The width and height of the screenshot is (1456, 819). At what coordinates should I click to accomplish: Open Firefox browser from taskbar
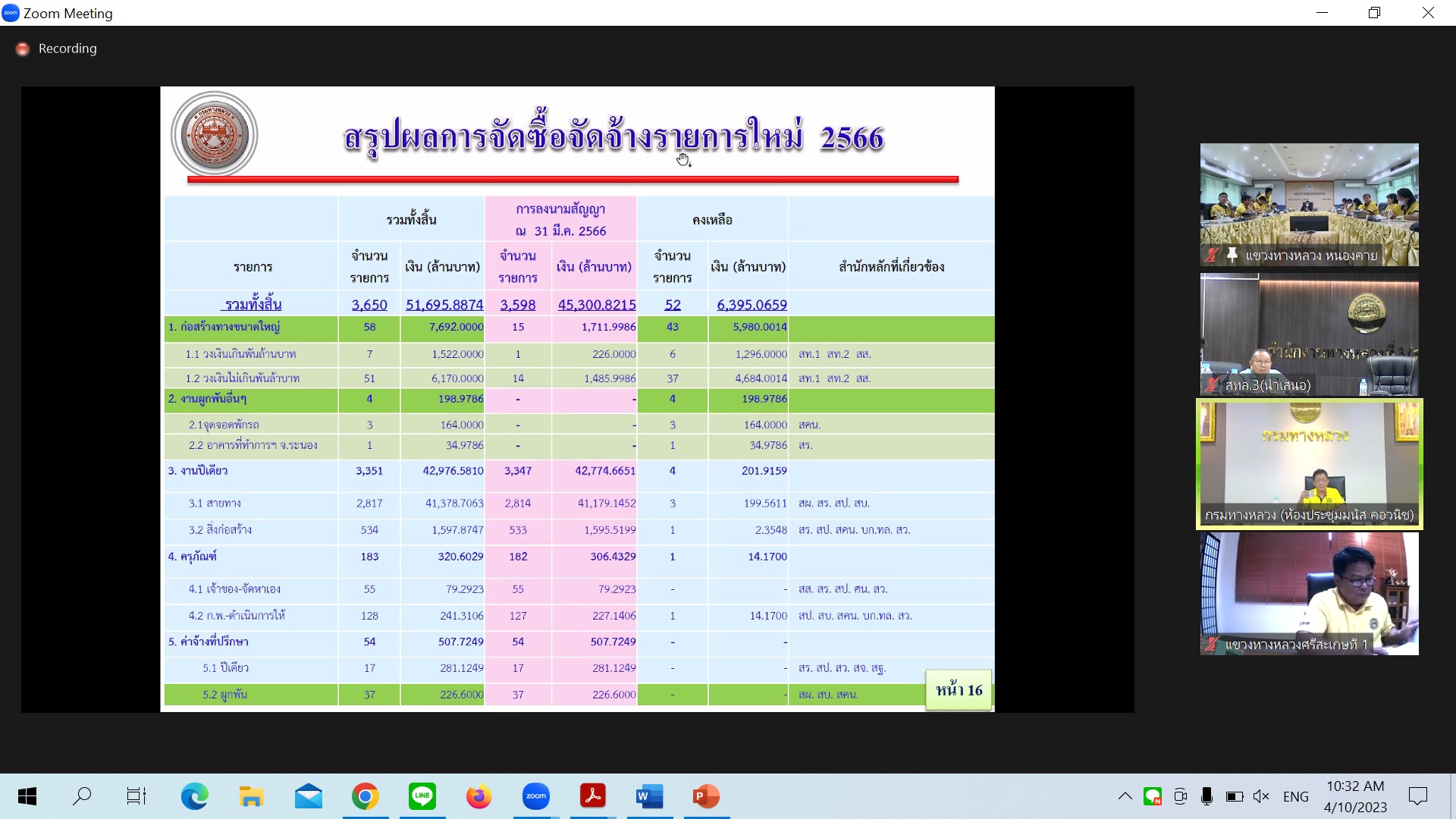pyautogui.click(x=479, y=796)
